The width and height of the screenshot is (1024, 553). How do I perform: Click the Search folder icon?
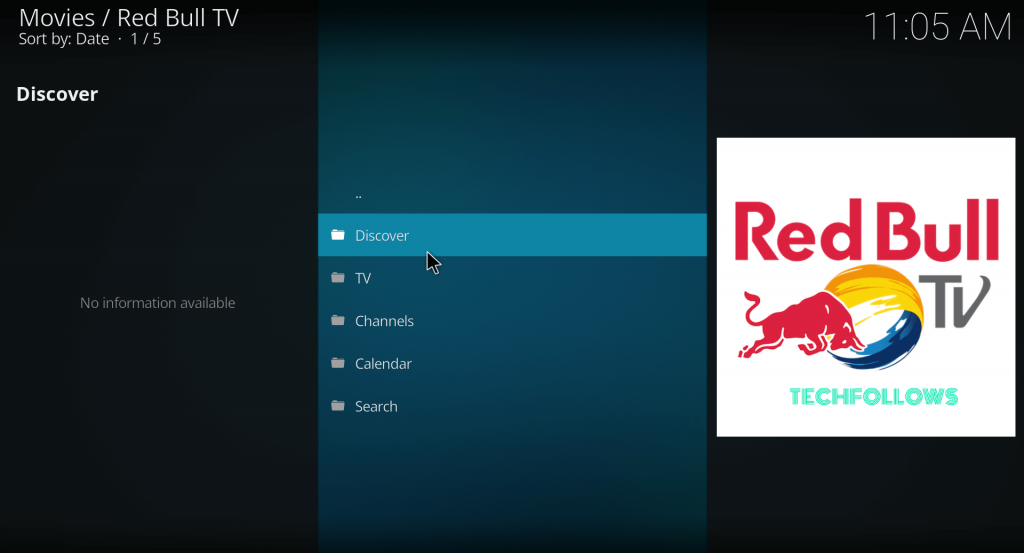tap(338, 405)
